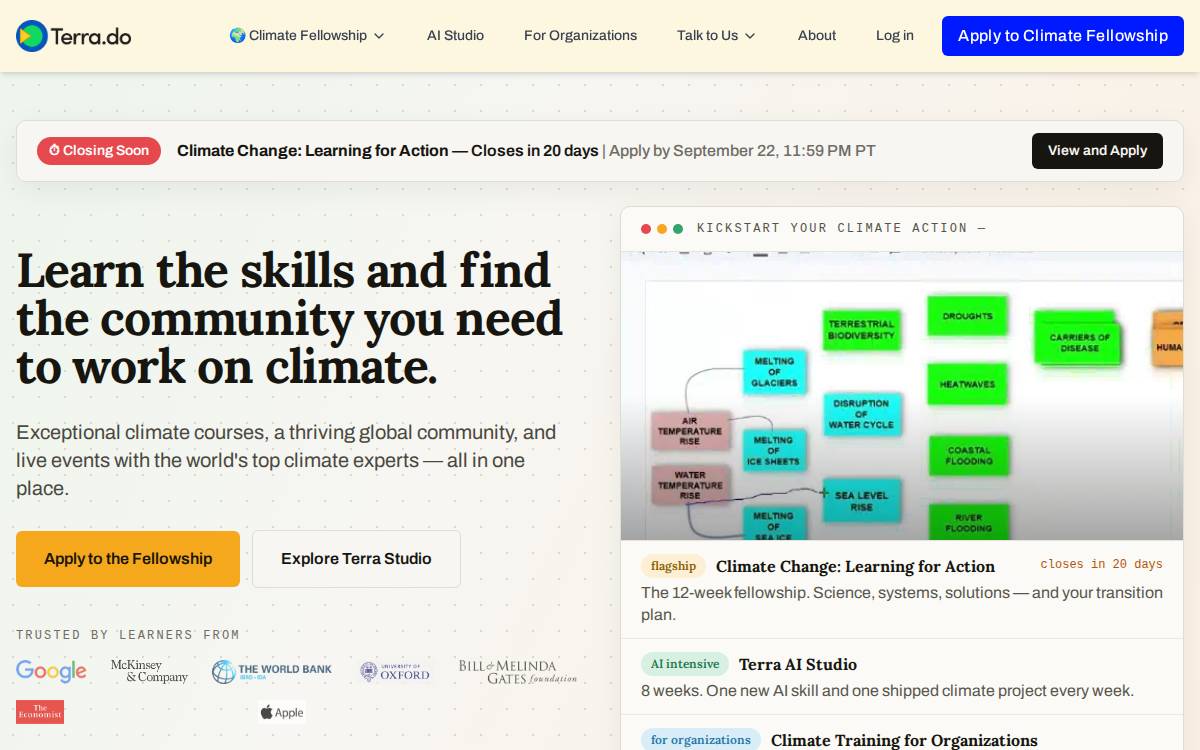The width and height of the screenshot is (1200, 750).
Task: Click the blue Apply to Climate Fellowship button
Action: 1063,36
